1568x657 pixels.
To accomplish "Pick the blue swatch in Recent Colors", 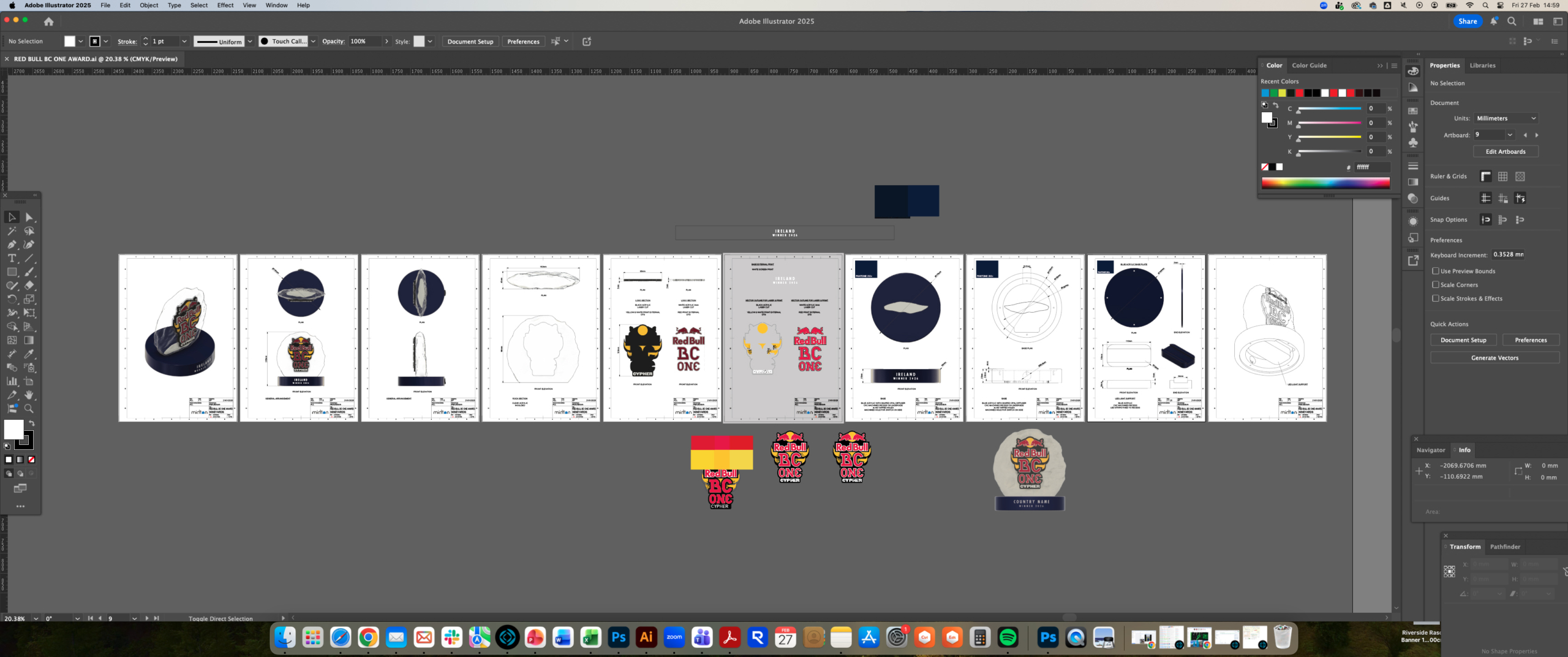I will point(1265,93).
